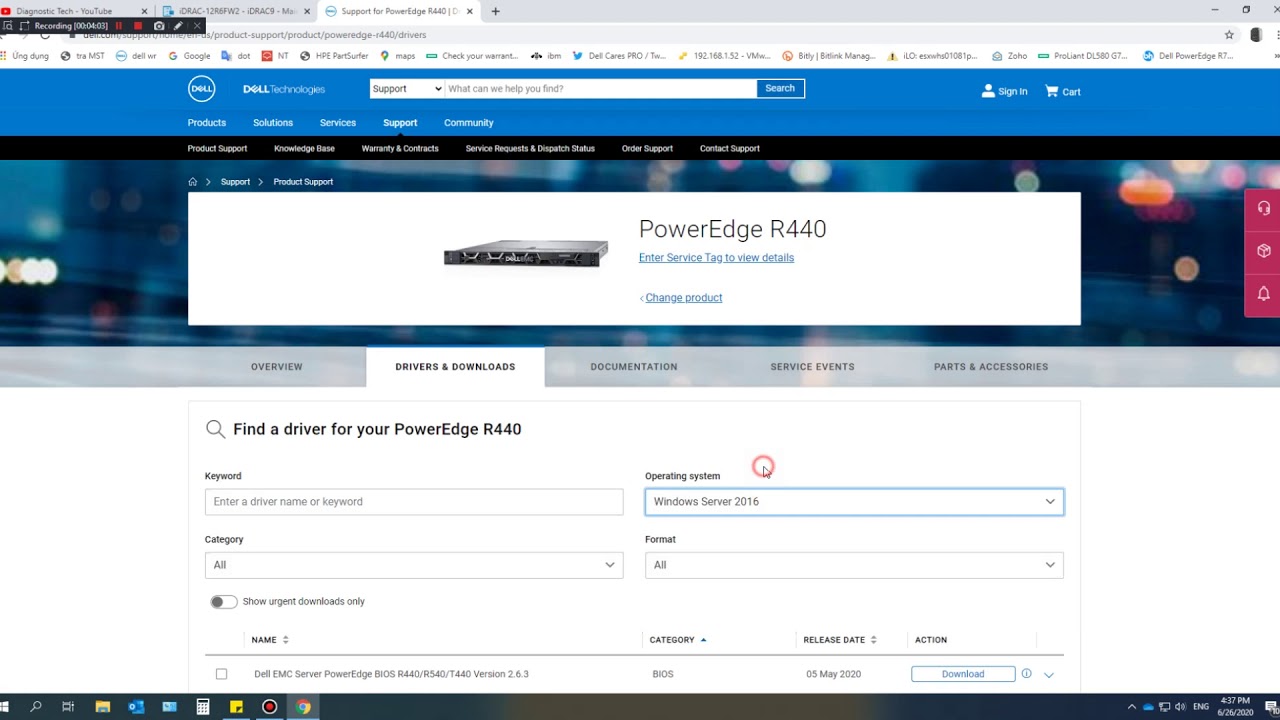Toggle Show urgent downloads only switch
The image size is (1280, 720).
coord(223,602)
